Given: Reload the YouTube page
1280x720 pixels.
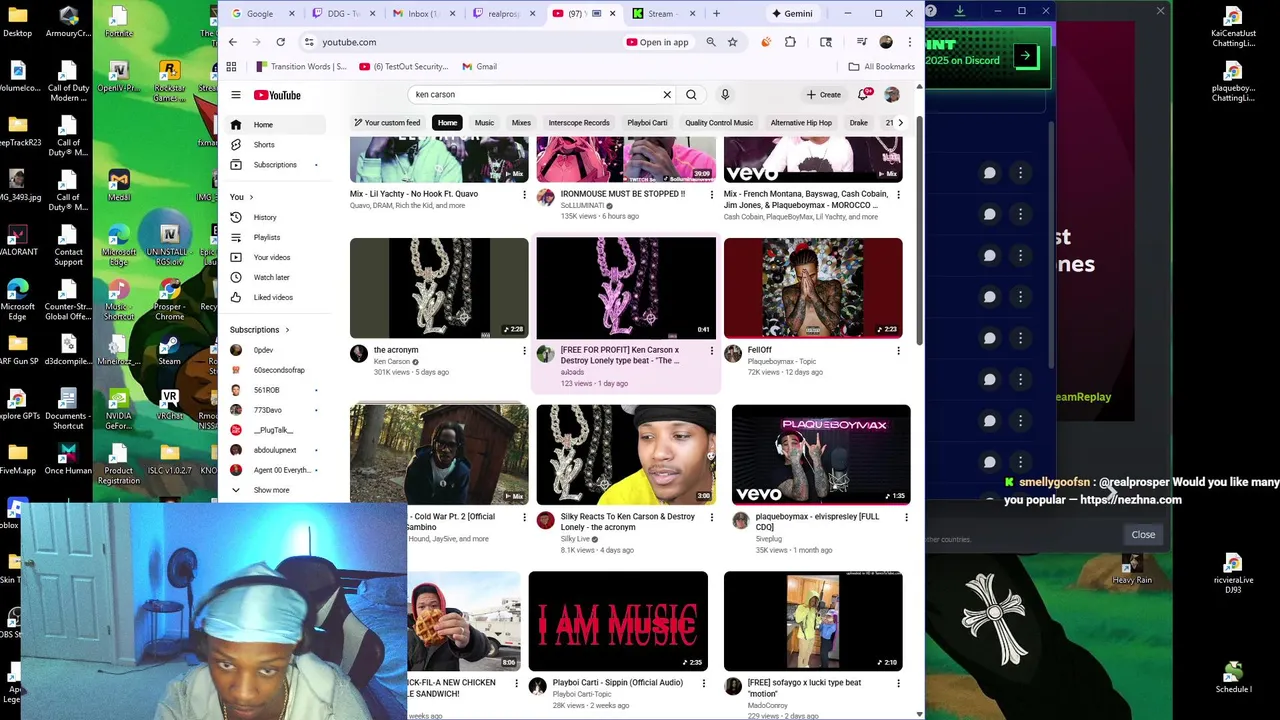Looking at the screenshot, I should click(x=281, y=42).
